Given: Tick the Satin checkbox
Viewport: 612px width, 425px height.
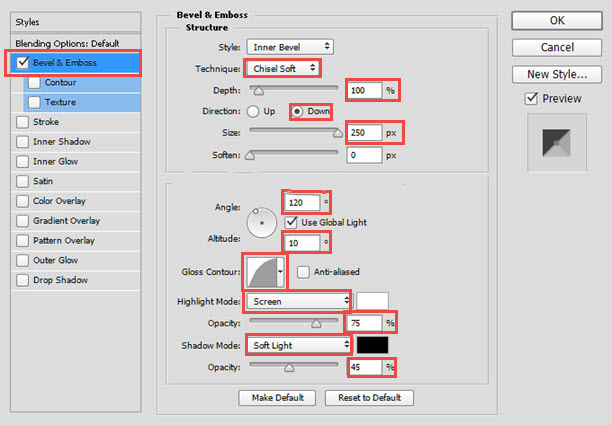Looking at the screenshot, I should (23, 181).
